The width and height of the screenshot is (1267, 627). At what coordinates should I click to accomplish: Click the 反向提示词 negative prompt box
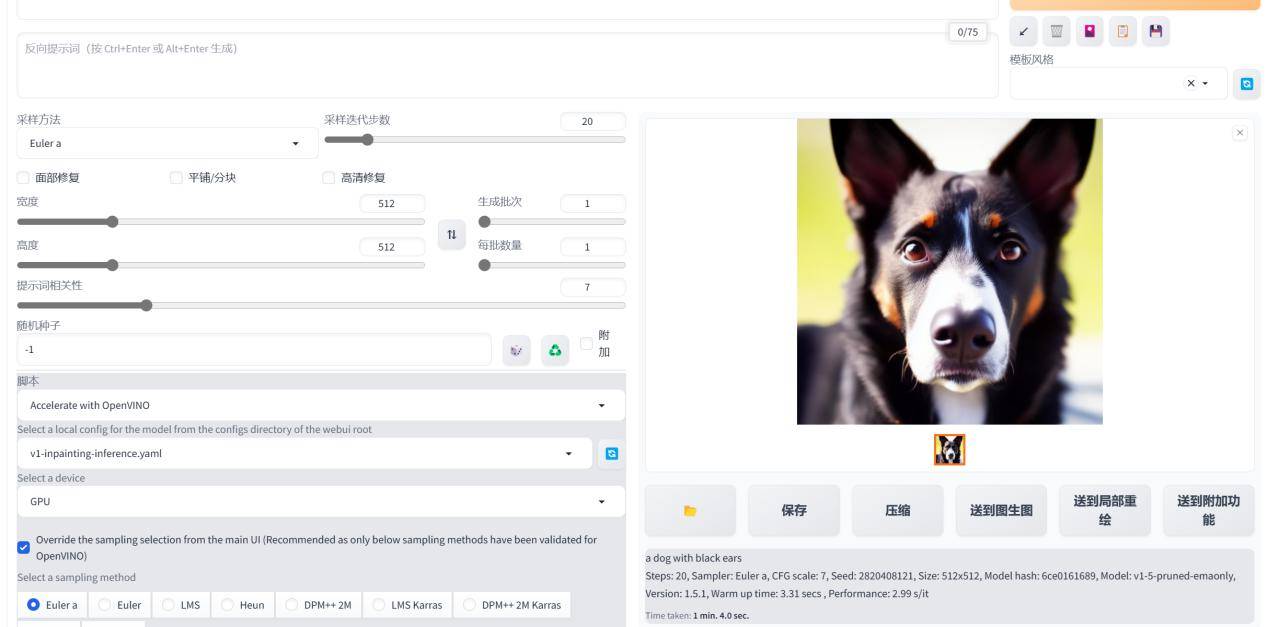(508, 65)
